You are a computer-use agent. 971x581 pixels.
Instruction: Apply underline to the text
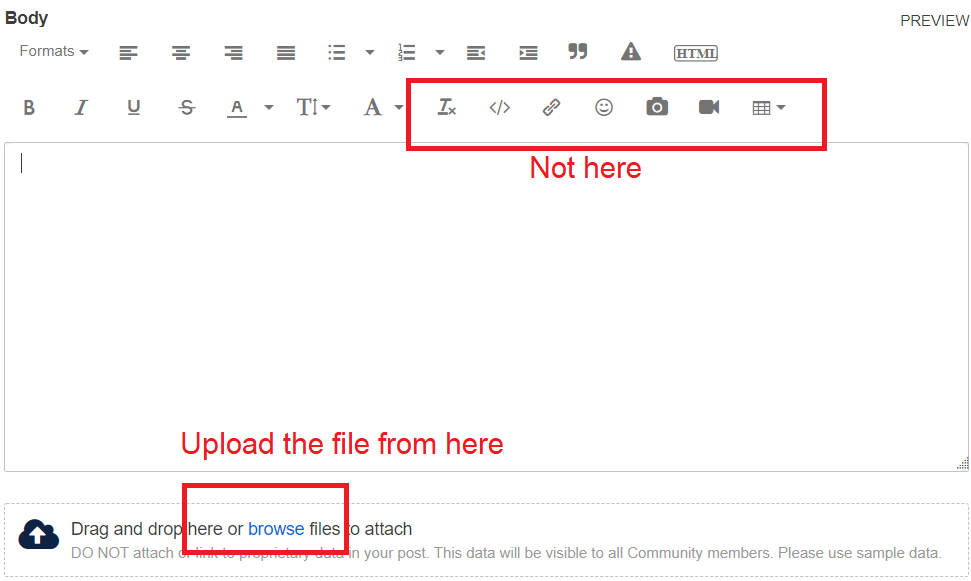pyautogui.click(x=133, y=107)
